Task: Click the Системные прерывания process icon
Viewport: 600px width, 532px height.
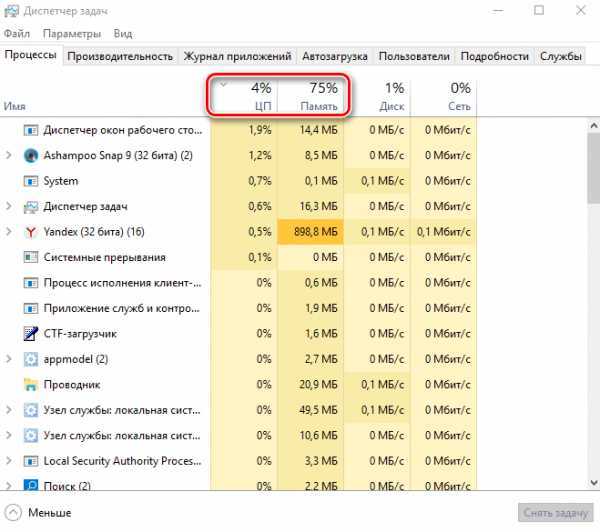Action: click(x=31, y=257)
